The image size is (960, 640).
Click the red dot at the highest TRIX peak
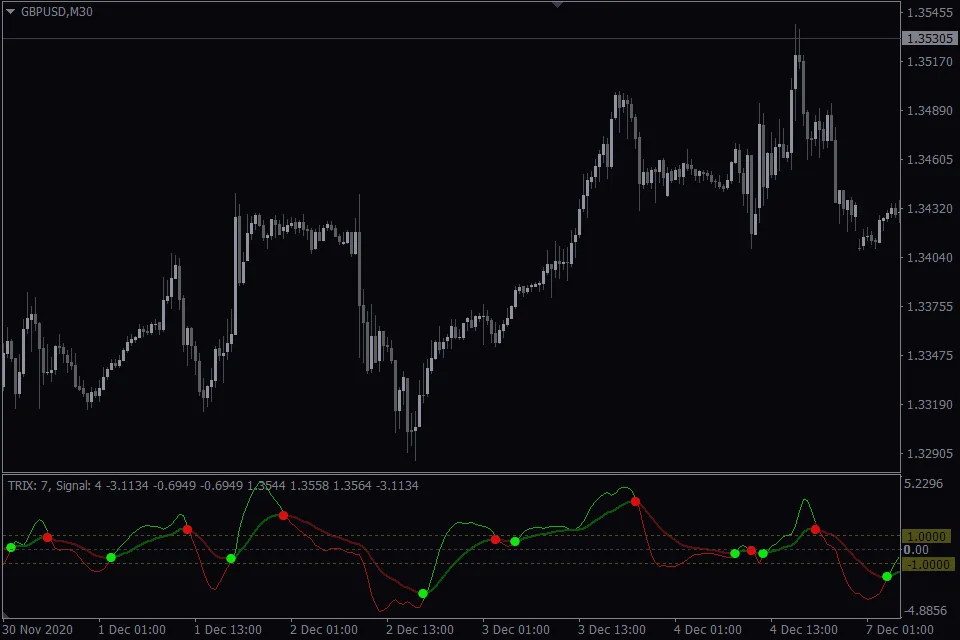click(x=637, y=500)
